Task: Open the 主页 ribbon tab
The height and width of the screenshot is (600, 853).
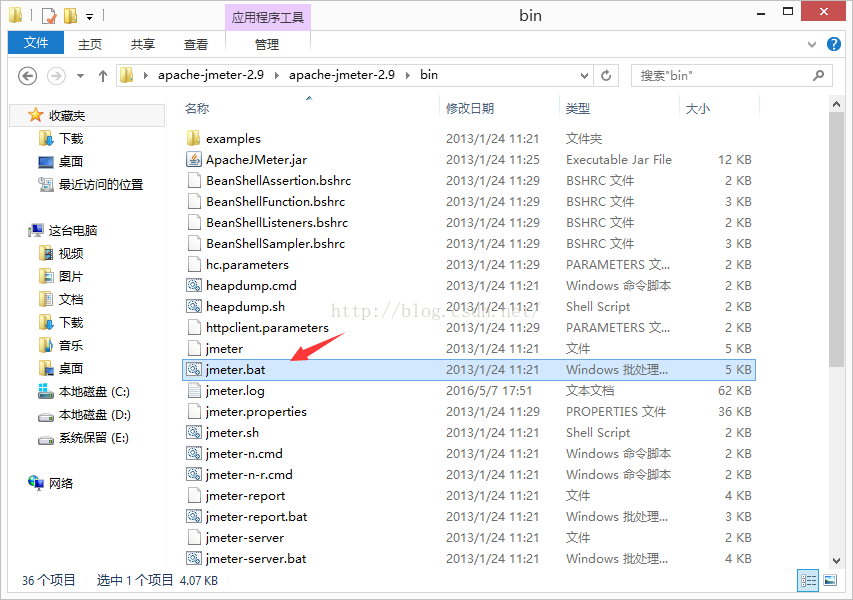Action: click(90, 45)
